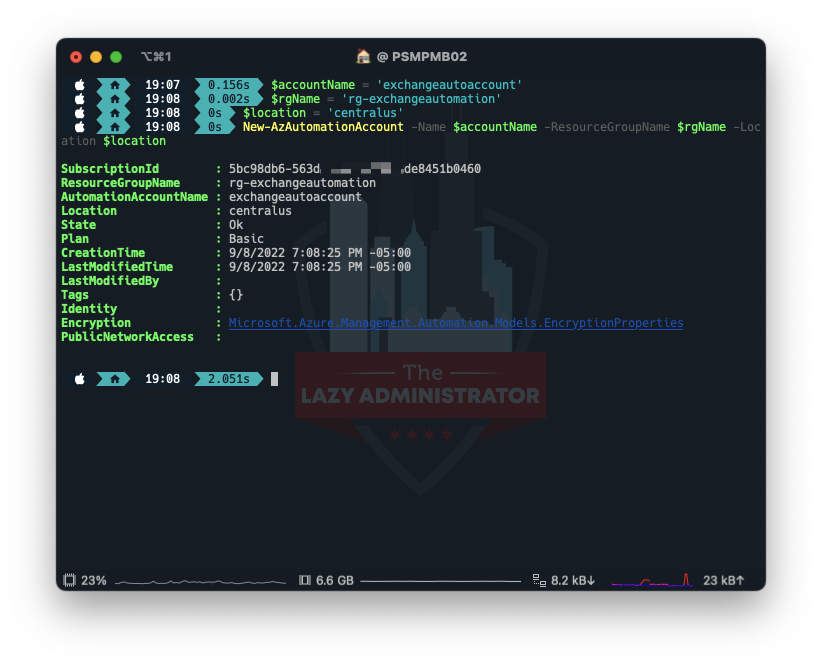Viewport: 822px width, 665px height.
Task: Click the -Name parameter in the command
Action: tap(428, 127)
